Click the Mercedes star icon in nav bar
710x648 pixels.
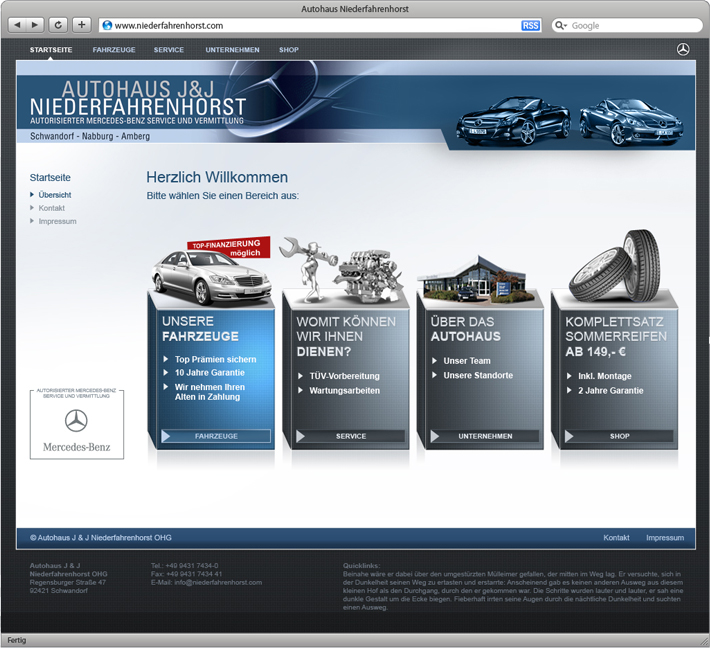[x=683, y=49]
